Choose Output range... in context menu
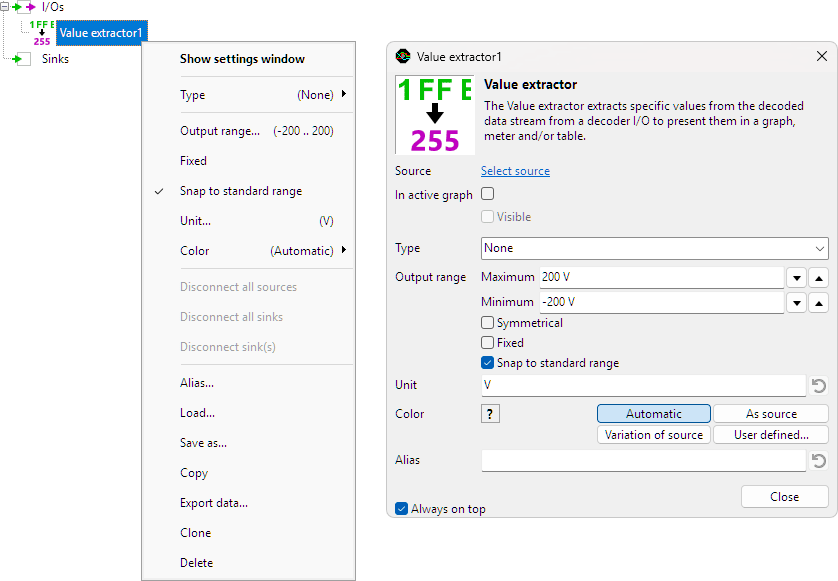838x581 pixels. pos(248,131)
